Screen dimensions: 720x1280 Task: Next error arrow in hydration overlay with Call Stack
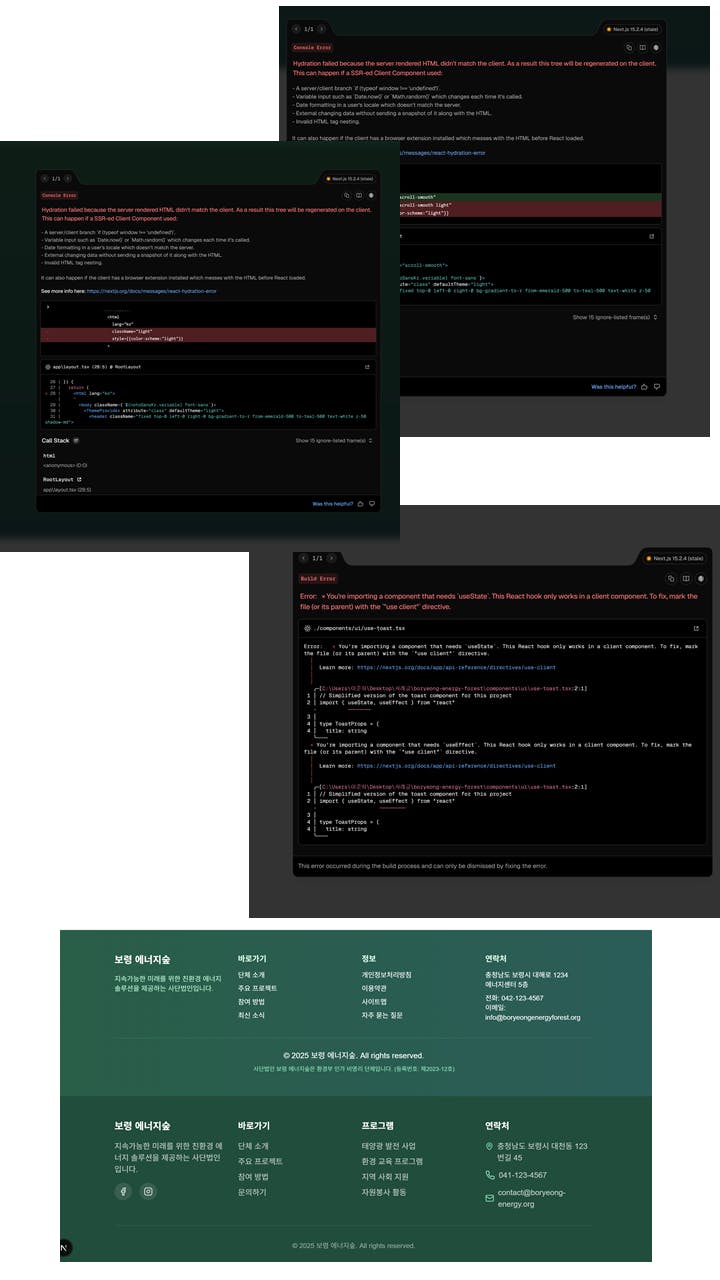click(x=67, y=178)
